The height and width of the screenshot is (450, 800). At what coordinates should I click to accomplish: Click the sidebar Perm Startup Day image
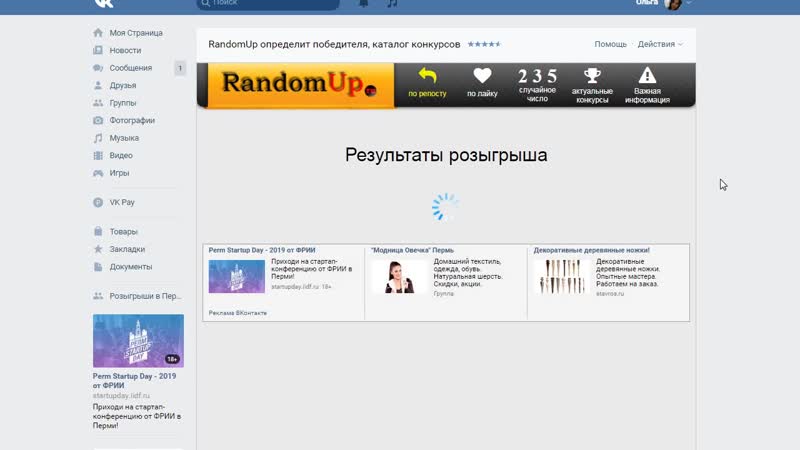[138, 340]
